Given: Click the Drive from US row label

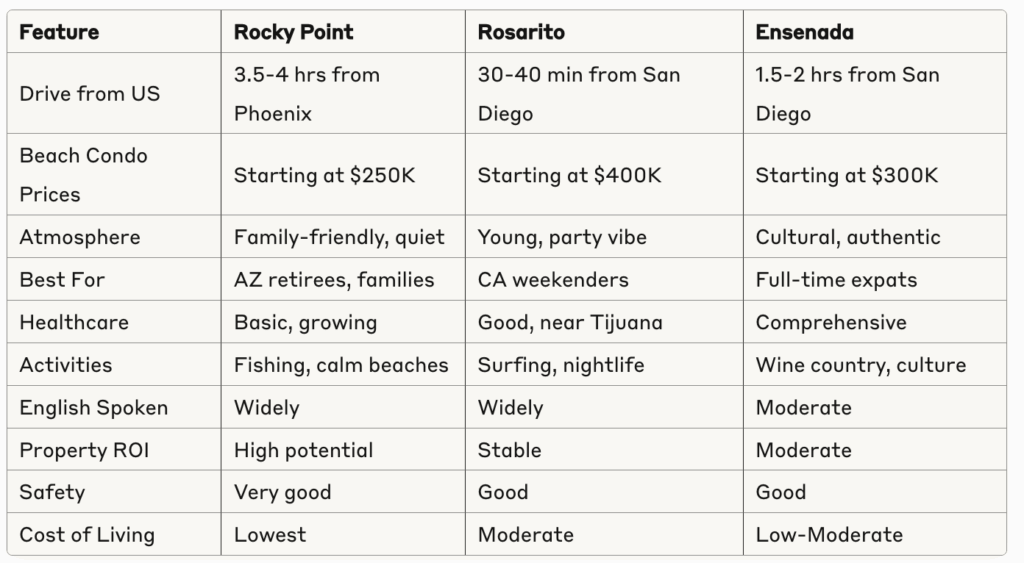Looking at the screenshot, I should (x=89, y=94).
